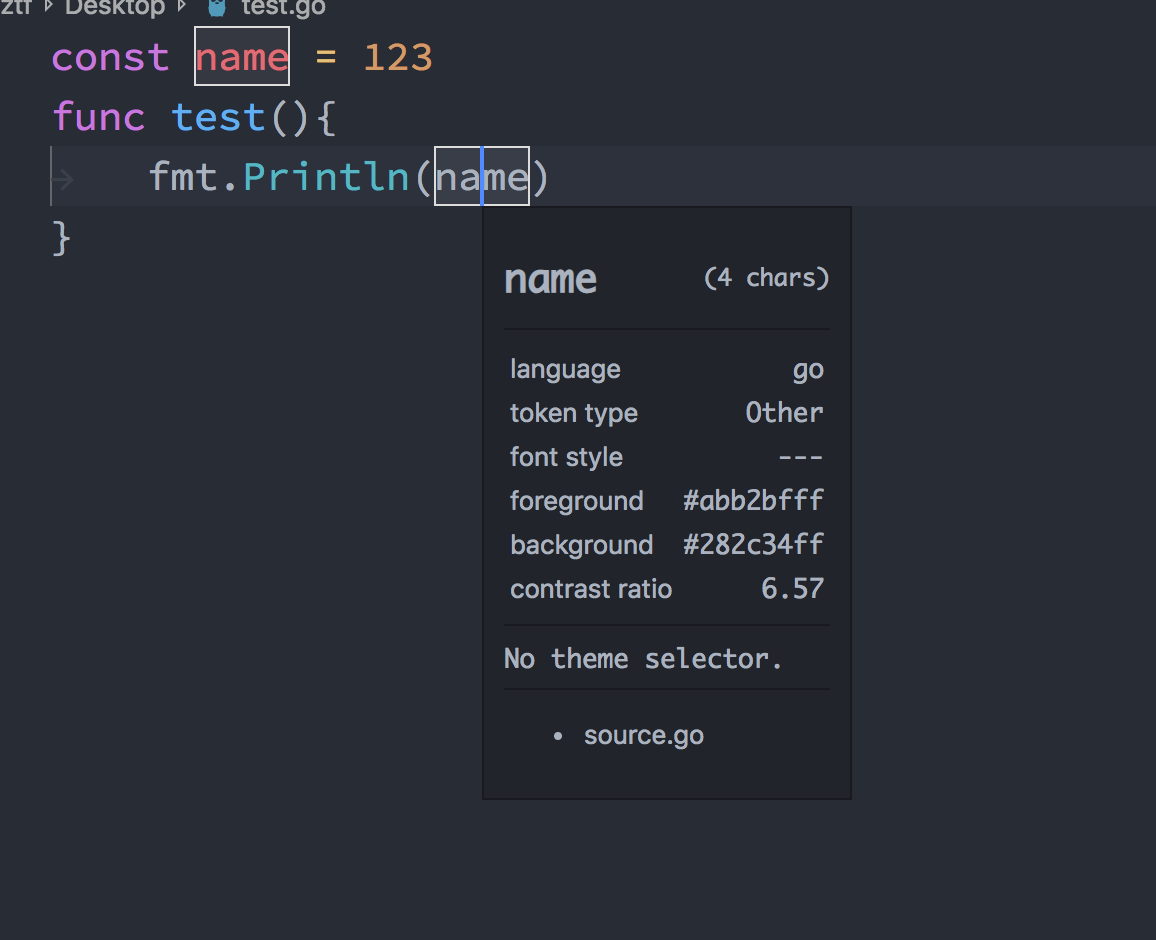Expand the chevron after ztf in breadcrumb
1156x940 pixels.
click(49, 9)
